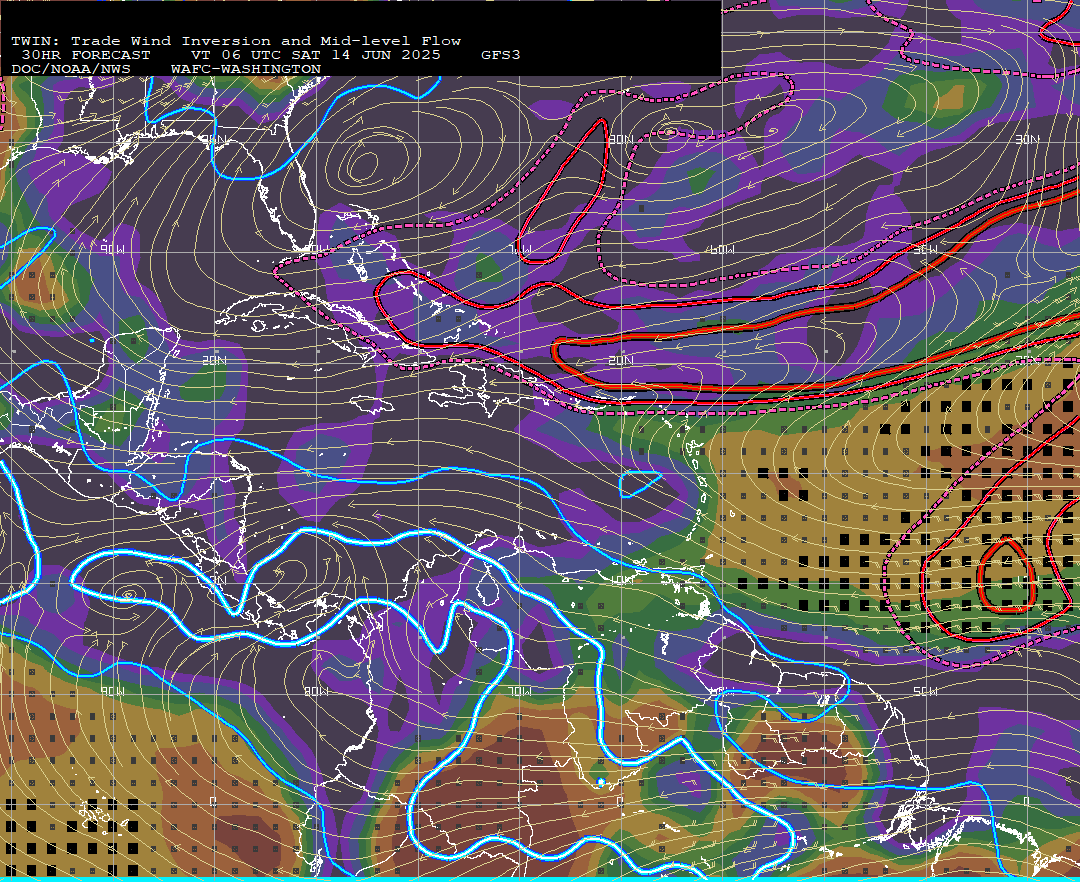This screenshot has width=1080, height=882.
Task: Select the '30HR FORECAST' header text
Action: pos(85,55)
